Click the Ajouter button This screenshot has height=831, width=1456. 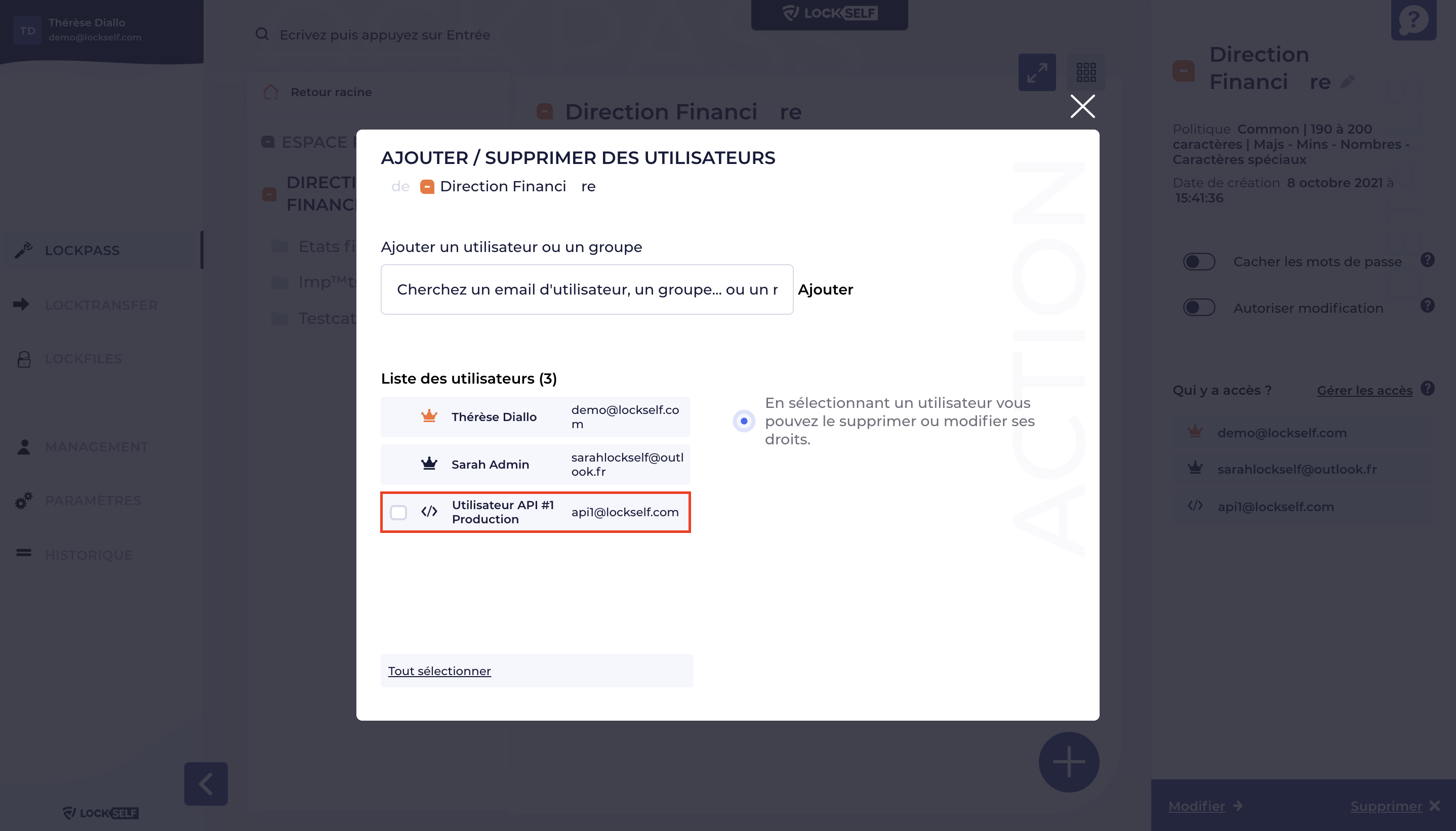(x=825, y=289)
